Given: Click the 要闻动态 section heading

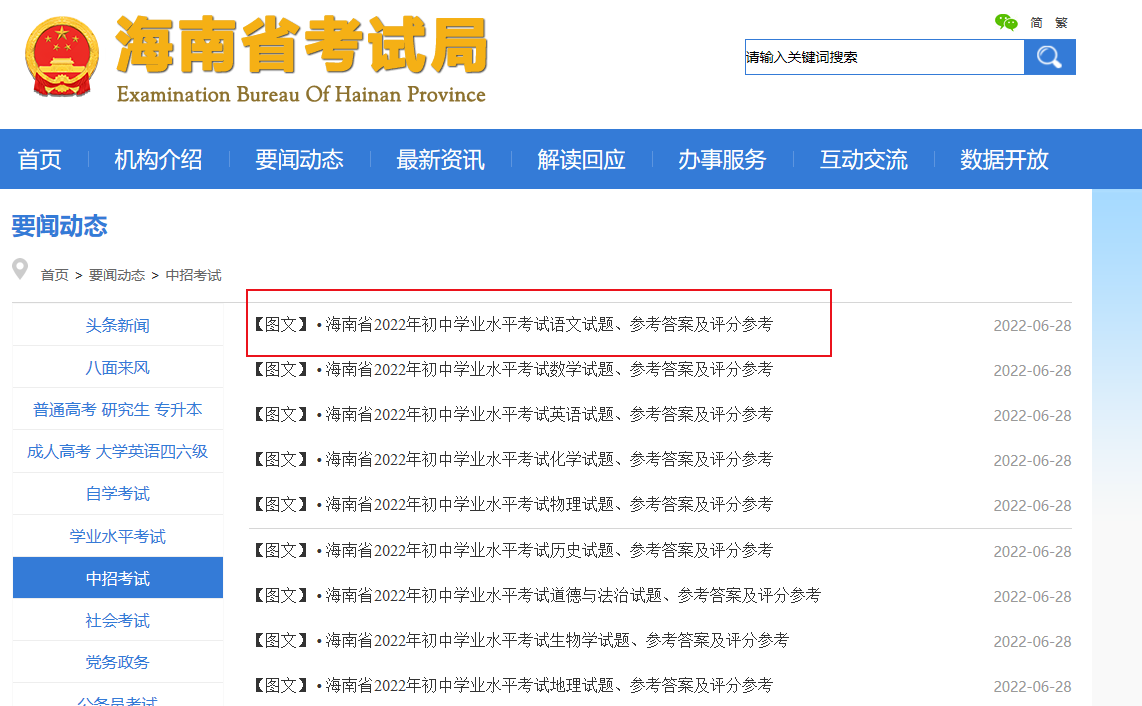Looking at the screenshot, I should (60, 226).
